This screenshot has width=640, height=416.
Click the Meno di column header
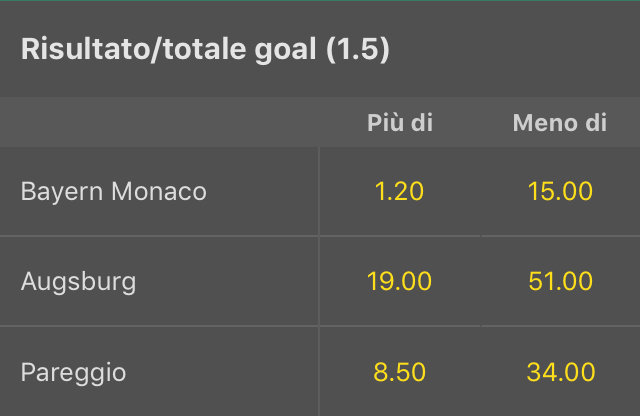[x=560, y=123]
